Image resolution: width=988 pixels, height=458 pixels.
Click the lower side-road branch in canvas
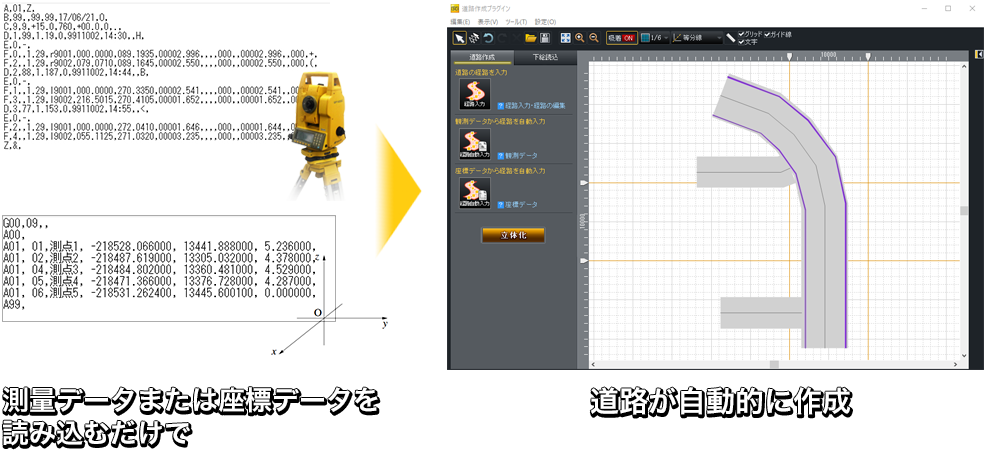point(761,312)
